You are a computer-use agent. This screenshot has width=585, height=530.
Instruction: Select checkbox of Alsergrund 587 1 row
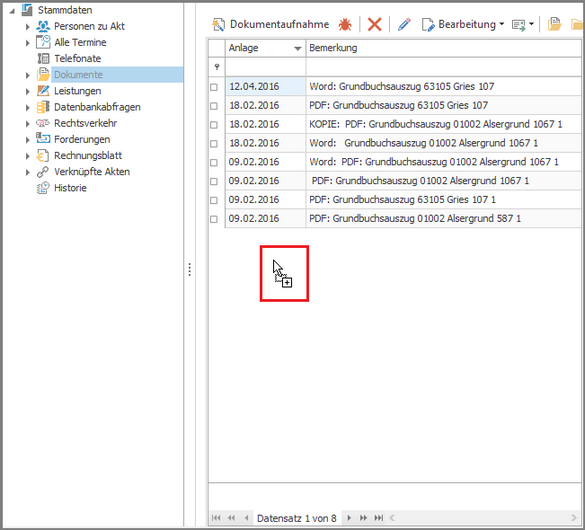(x=214, y=219)
